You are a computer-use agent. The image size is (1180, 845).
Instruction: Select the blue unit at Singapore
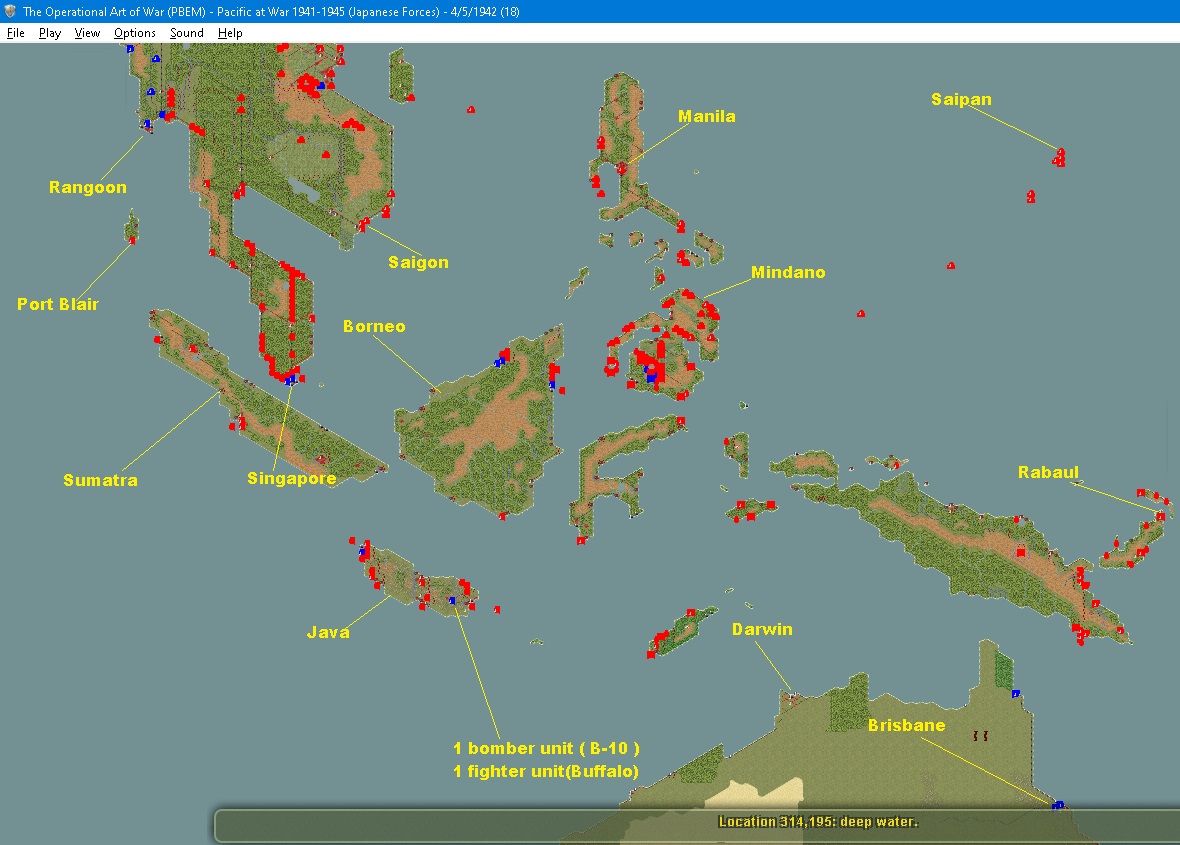pyautogui.click(x=290, y=381)
